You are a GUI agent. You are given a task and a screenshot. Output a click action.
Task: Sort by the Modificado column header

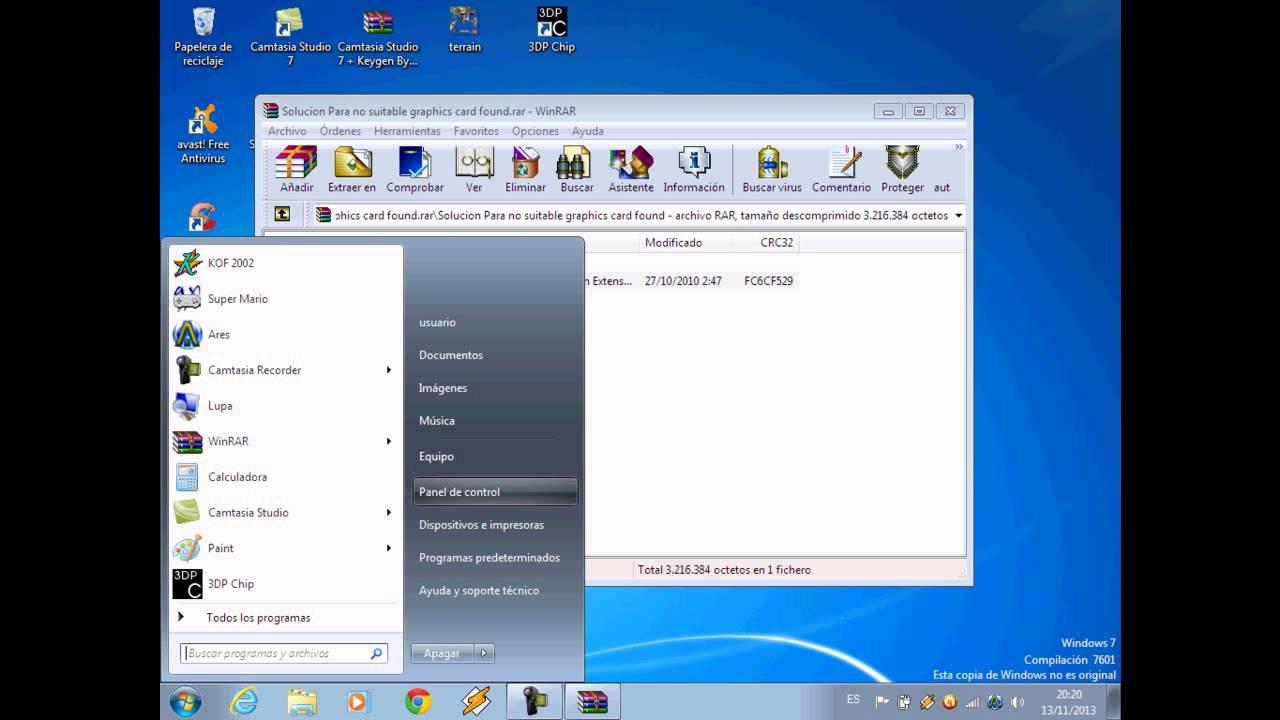(686, 243)
